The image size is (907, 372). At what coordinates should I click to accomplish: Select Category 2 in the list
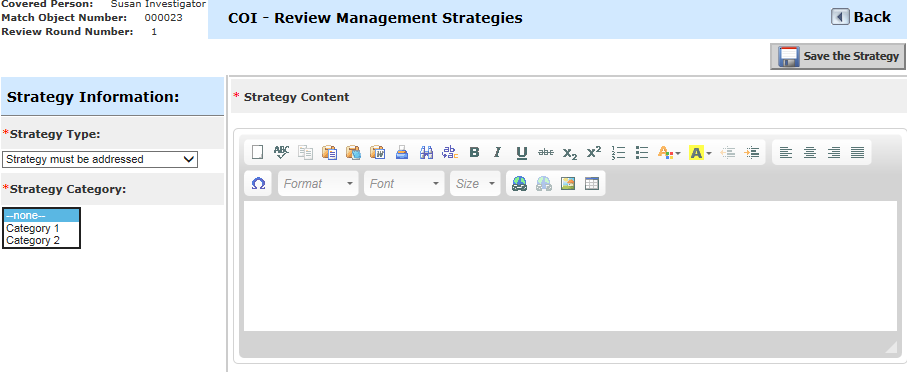(x=41, y=241)
